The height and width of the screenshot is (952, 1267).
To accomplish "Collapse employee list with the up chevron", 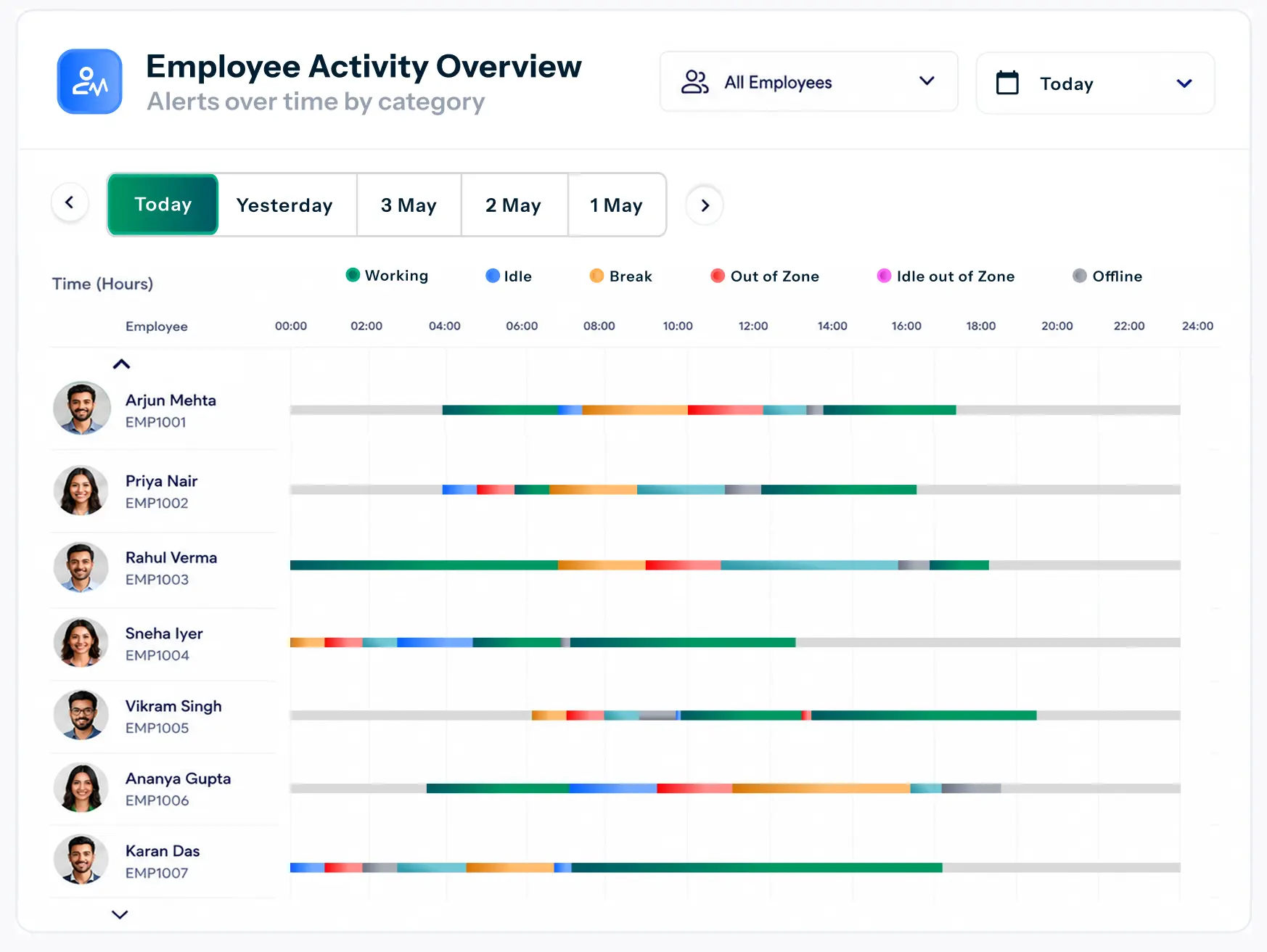I will click(121, 364).
